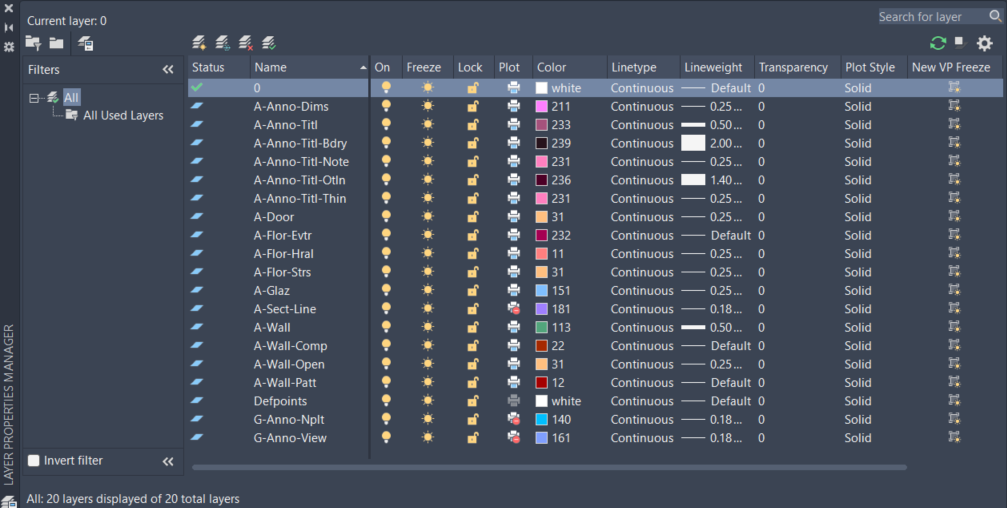The image size is (1007, 508).
Task: Turn off the A-Door layer lightbulb
Action: point(386,216)
